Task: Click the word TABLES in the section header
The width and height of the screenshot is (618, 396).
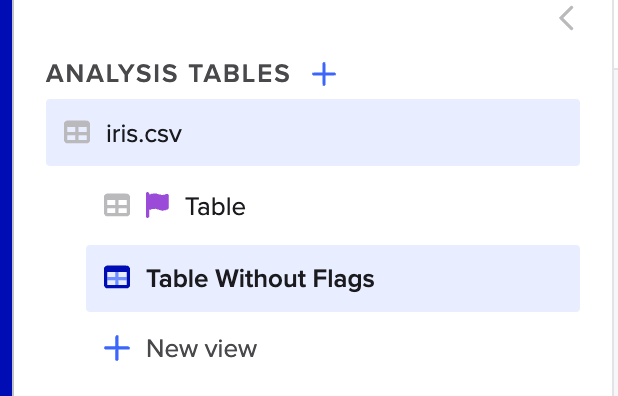Action: coord(239,74)
